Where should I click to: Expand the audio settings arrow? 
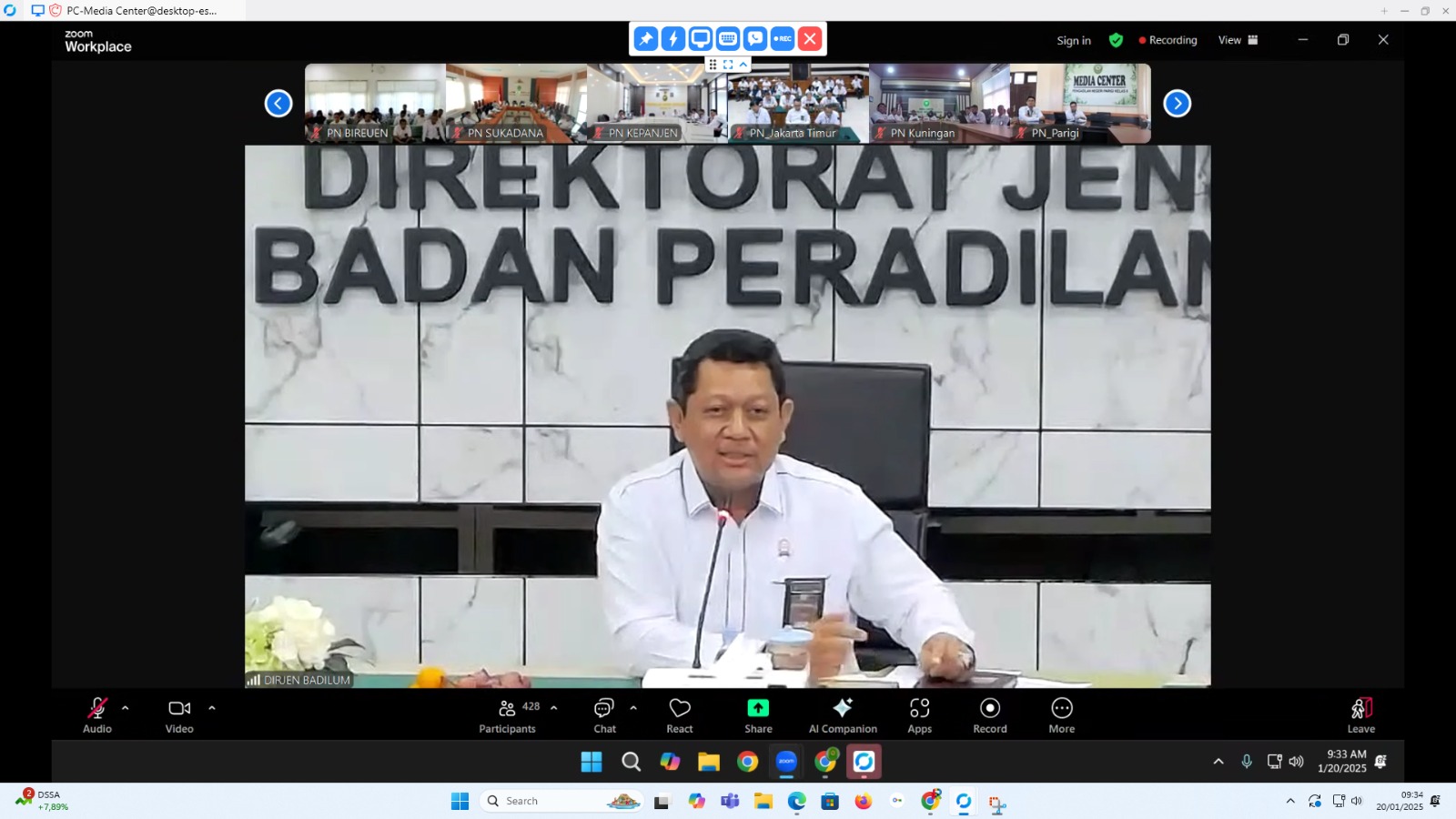coord(126,708)
